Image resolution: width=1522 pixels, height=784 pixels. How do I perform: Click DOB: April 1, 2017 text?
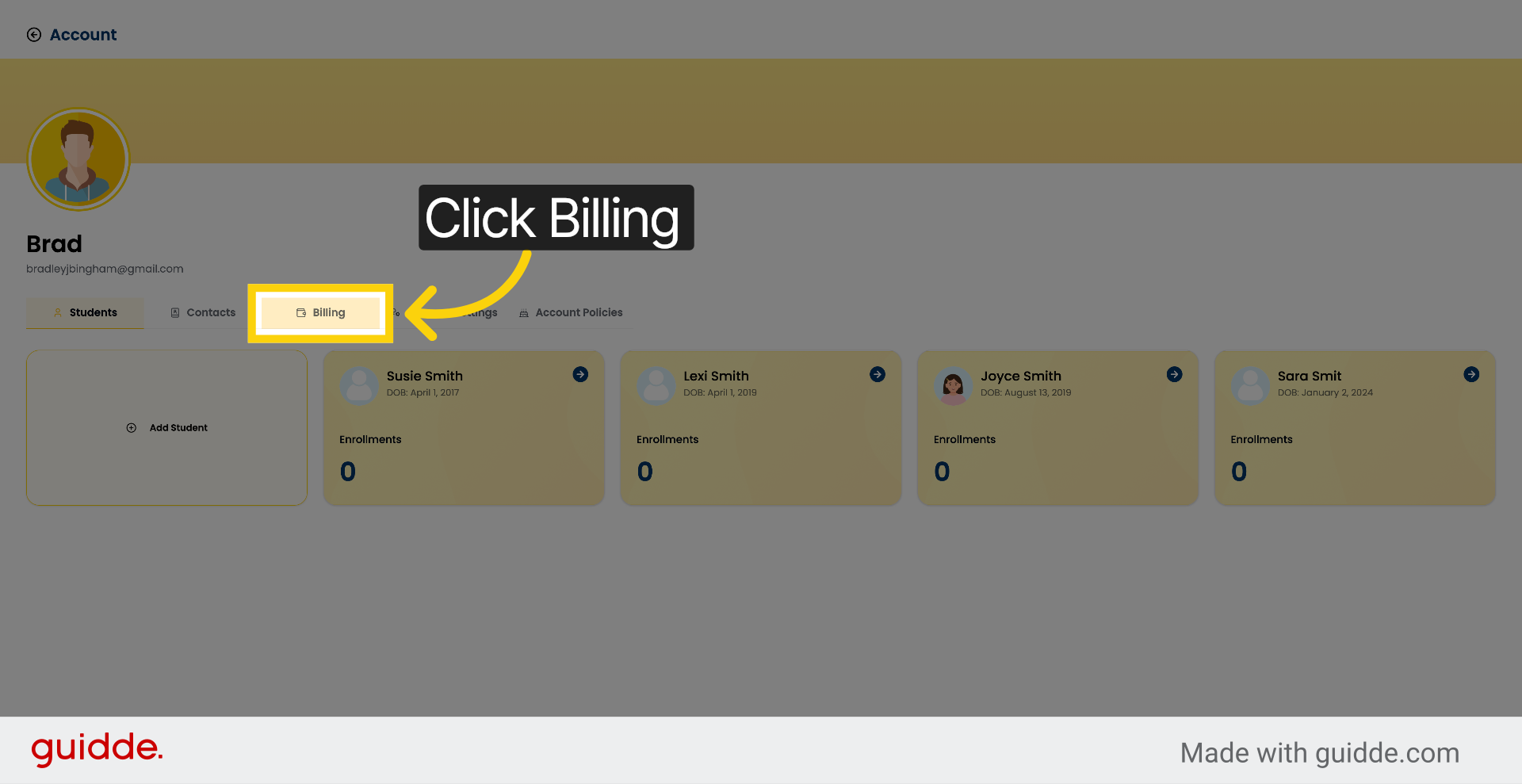[x=423, y=392]
